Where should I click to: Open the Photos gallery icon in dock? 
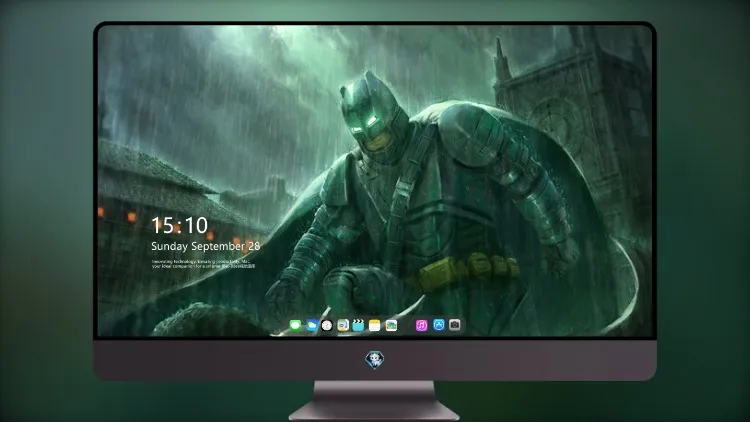point(391,325)
